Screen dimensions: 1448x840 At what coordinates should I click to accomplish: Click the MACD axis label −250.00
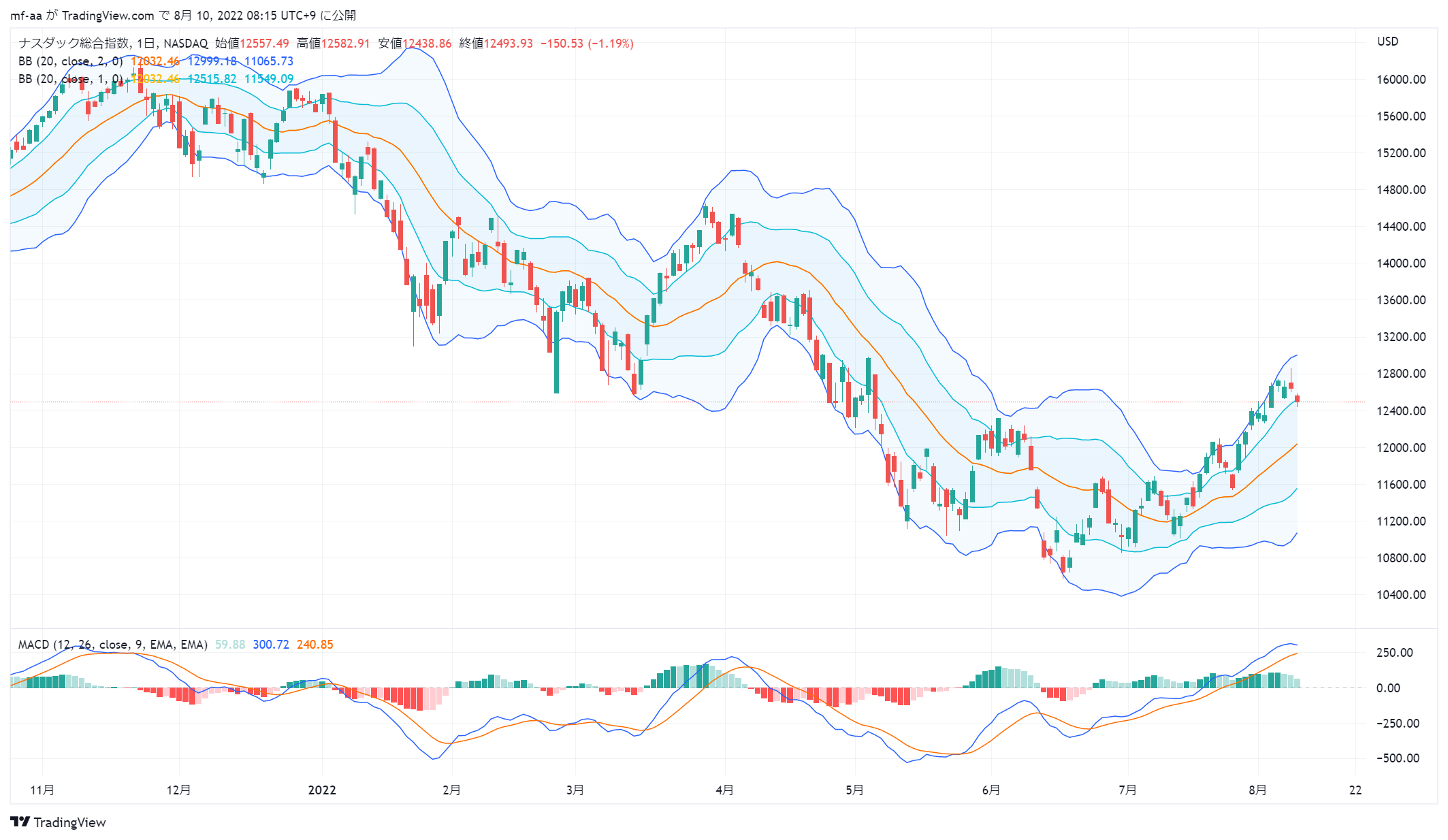1398,724
